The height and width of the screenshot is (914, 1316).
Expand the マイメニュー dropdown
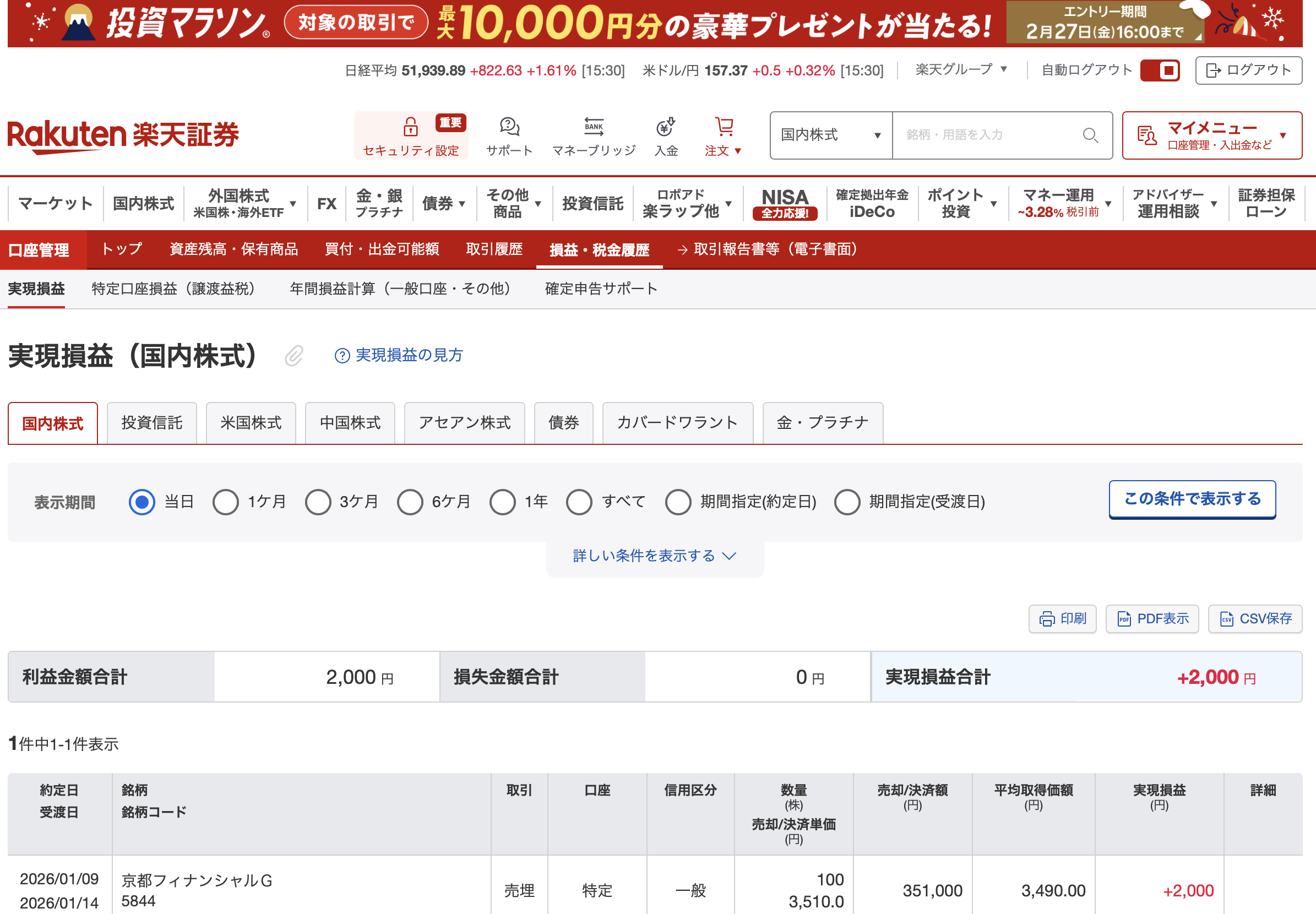click(1212, 135)
